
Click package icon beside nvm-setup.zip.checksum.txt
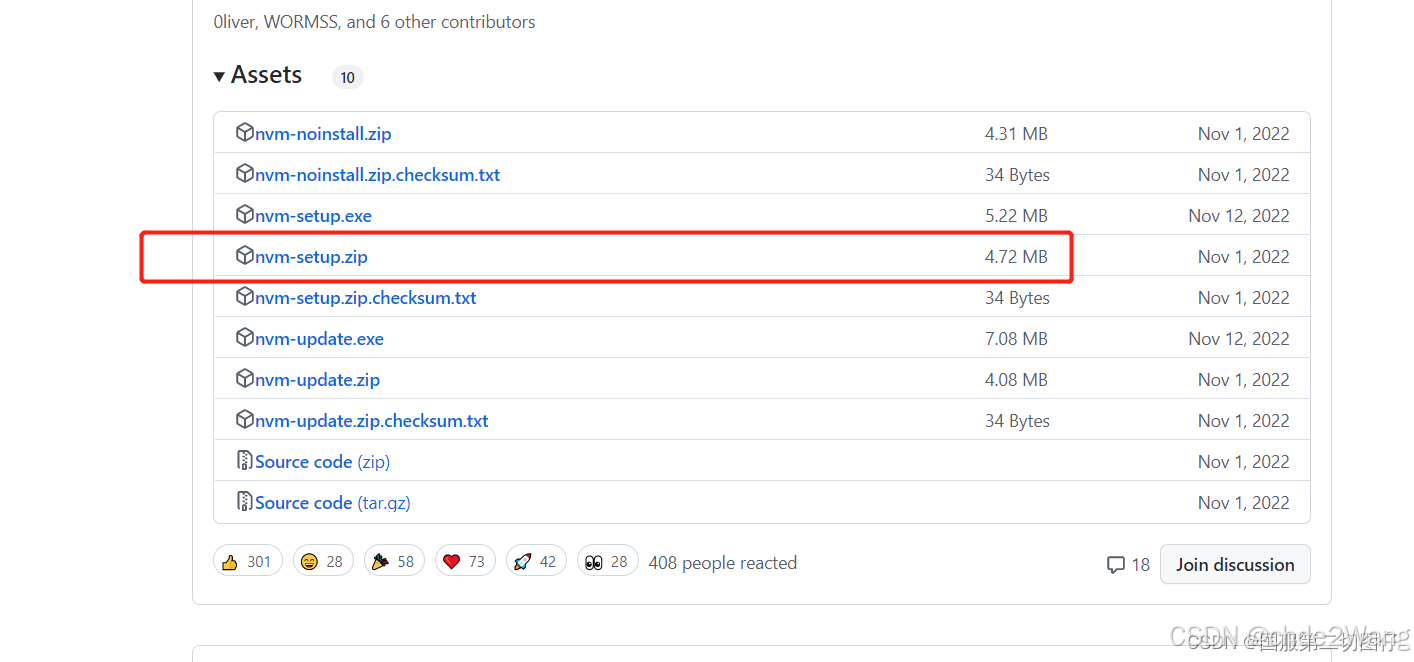244,297
